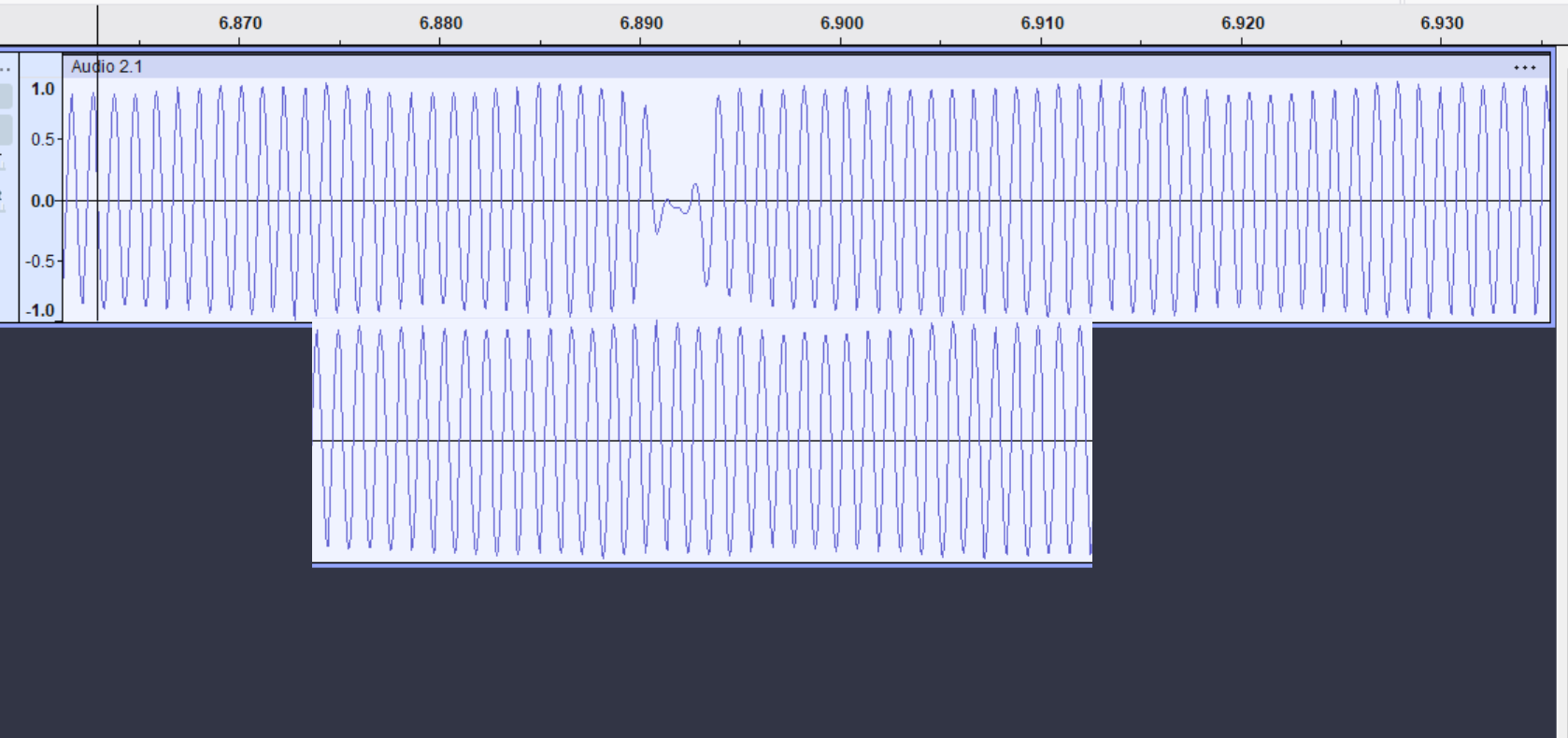Screen dimensions: 1568x738
Task: Click the 6.880 mark on the timeline
Action: pos(440,23)
